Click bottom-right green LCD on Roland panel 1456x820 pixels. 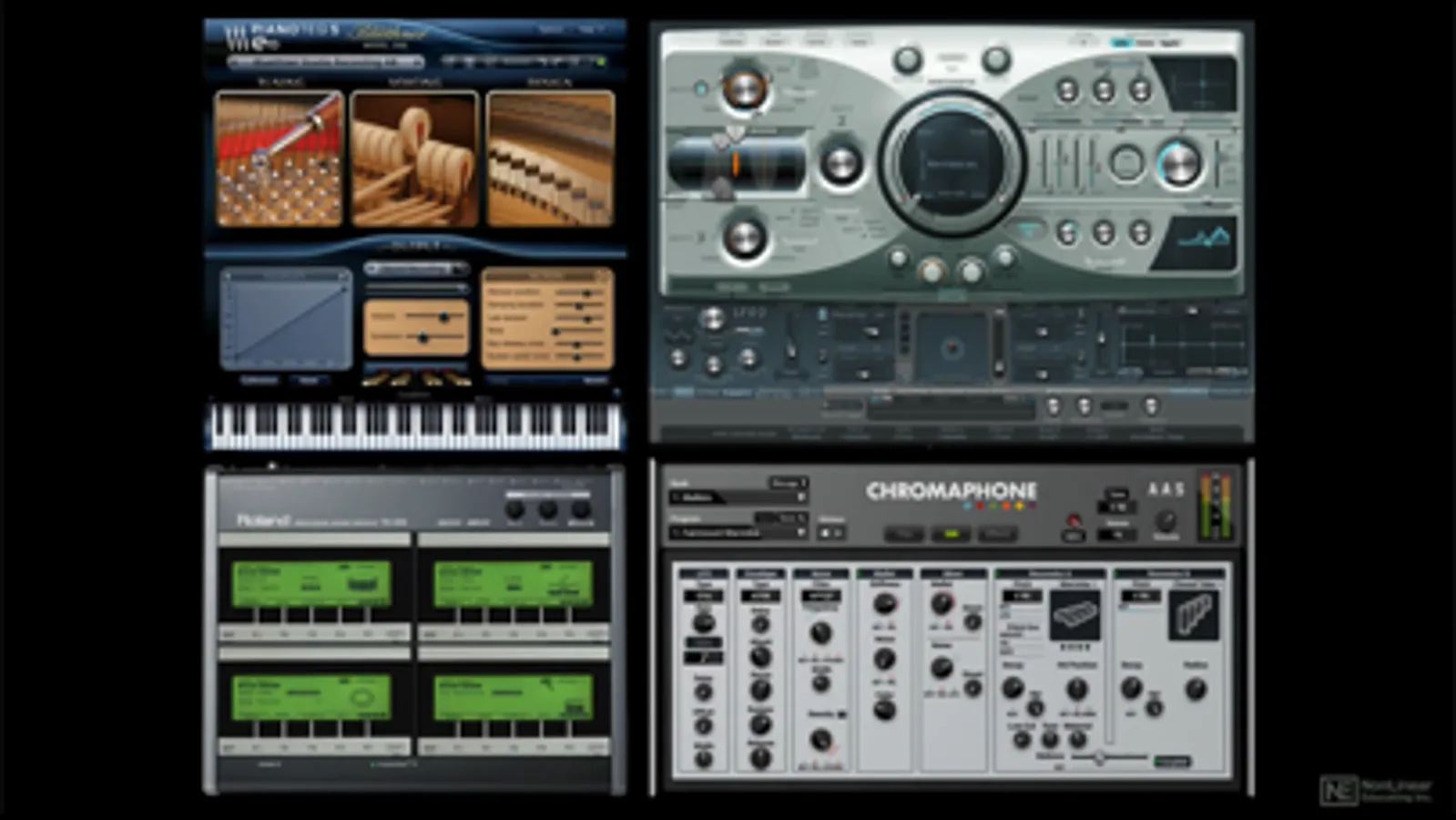click(513, 697)
